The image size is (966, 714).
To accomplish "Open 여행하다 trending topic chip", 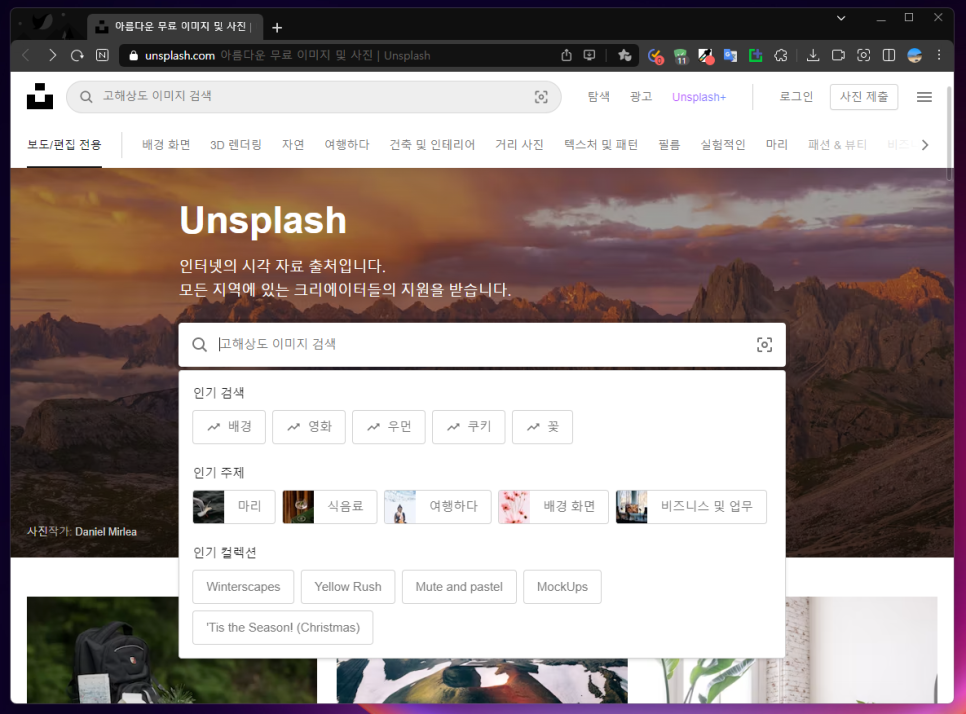I will [x=437, y=507].
